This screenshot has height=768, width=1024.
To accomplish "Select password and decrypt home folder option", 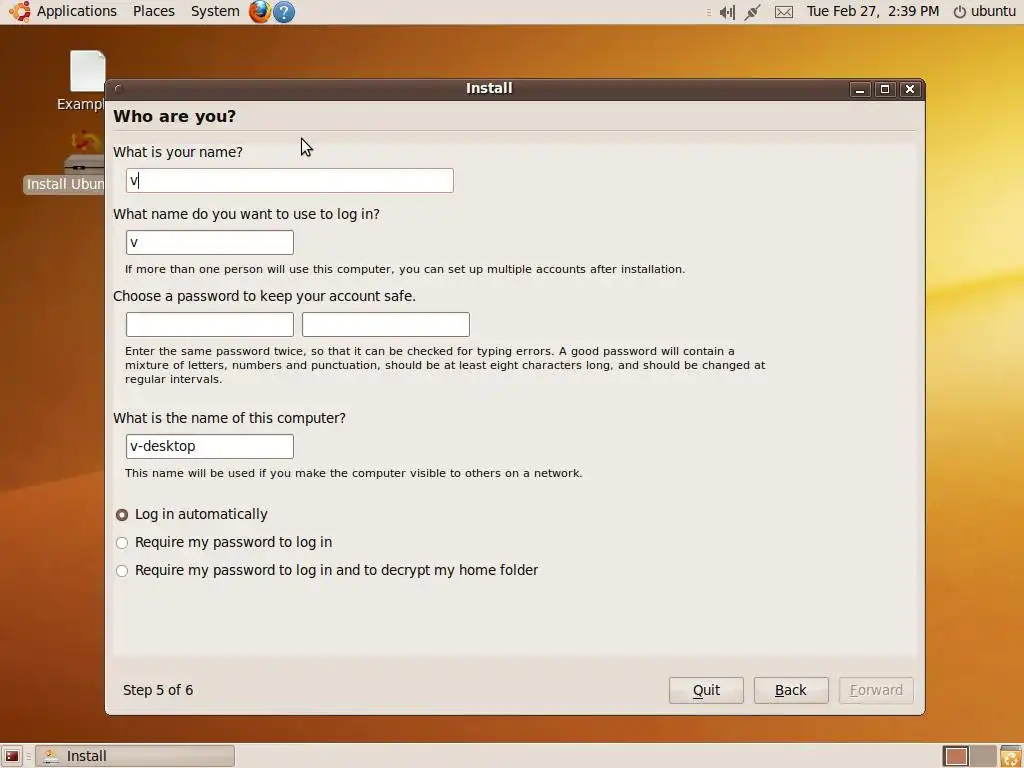I will pos(327,571).
